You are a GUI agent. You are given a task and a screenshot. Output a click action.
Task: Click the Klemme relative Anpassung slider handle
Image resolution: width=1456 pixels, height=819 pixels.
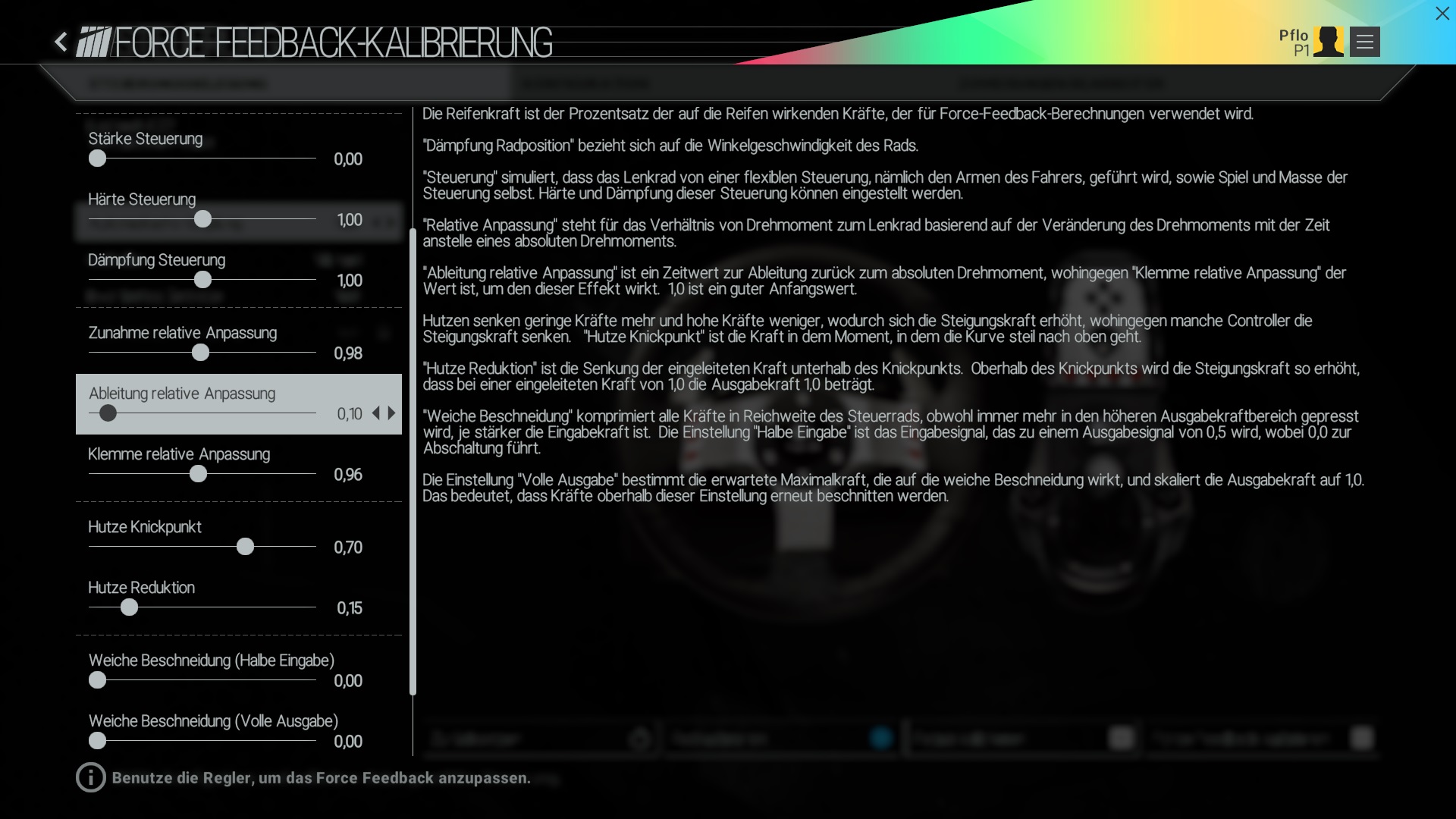[x=198, y=474]
